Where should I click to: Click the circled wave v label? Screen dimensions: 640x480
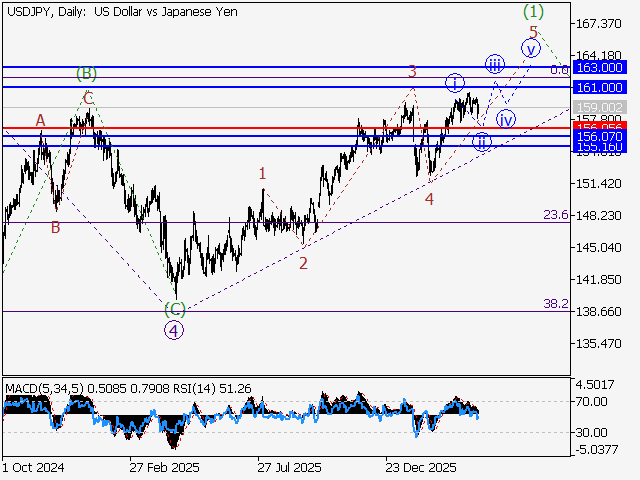[531, 47]
